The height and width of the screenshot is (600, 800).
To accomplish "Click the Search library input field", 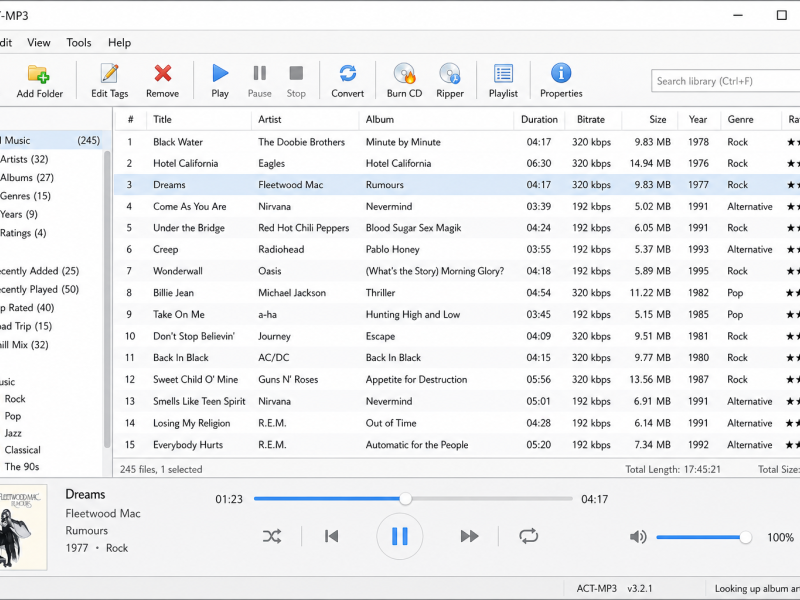I will [x=726, y=81].
